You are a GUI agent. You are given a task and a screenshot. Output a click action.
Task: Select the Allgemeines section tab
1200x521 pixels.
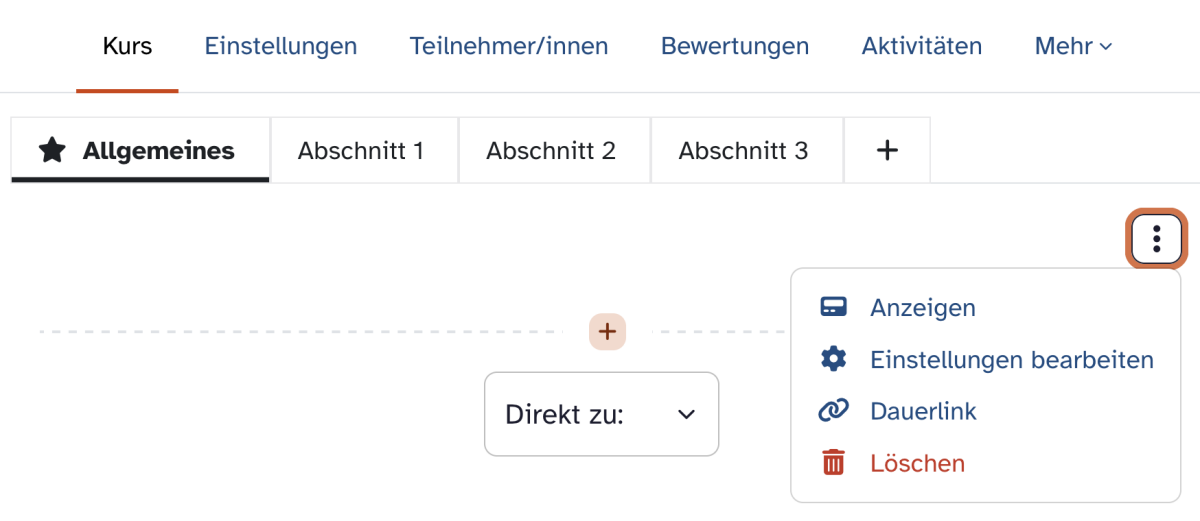(158, 151)
